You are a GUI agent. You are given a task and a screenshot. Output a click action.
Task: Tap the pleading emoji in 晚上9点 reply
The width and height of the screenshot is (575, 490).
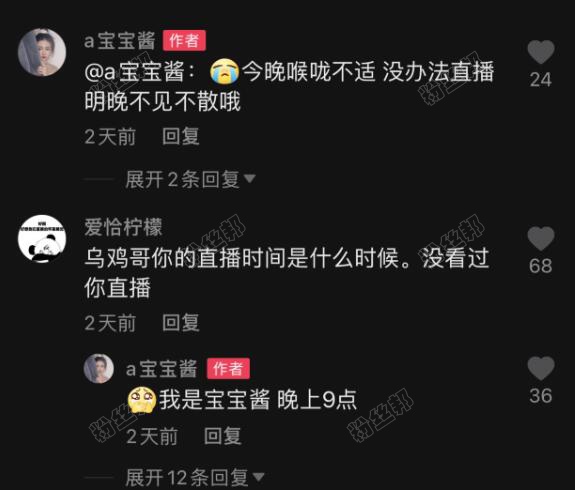(x=142, y=400)
